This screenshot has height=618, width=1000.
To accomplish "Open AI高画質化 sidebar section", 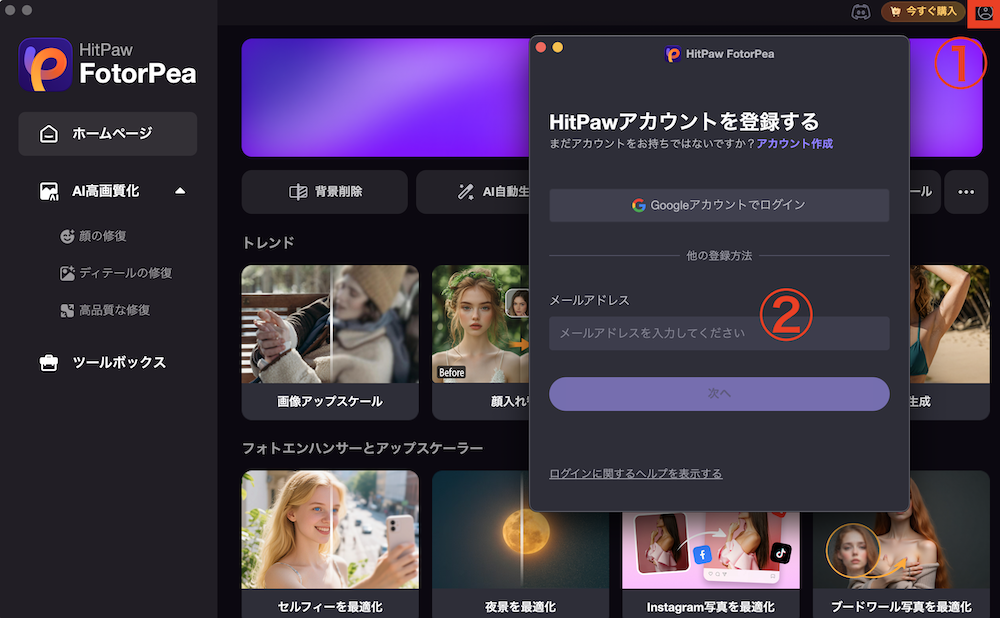I will pos(108,191).
